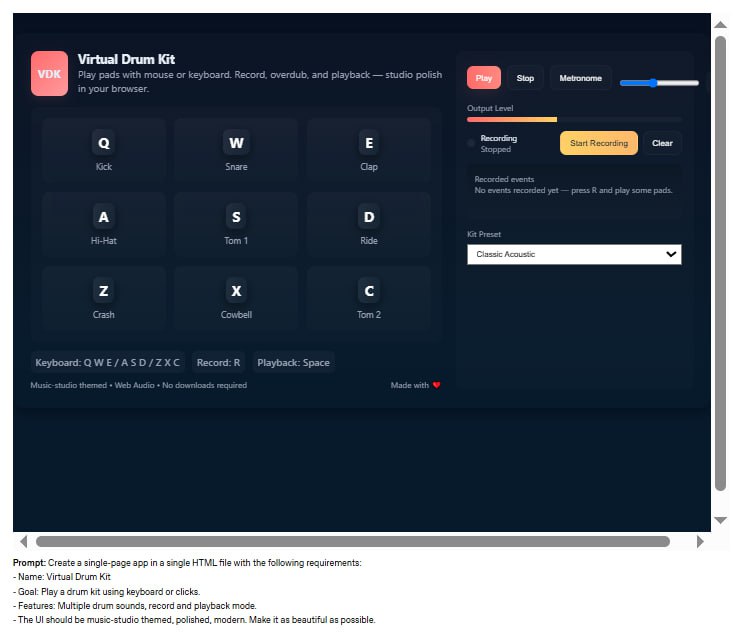Click the 'Recording Stopped' status text

click(x=499, y=144)
